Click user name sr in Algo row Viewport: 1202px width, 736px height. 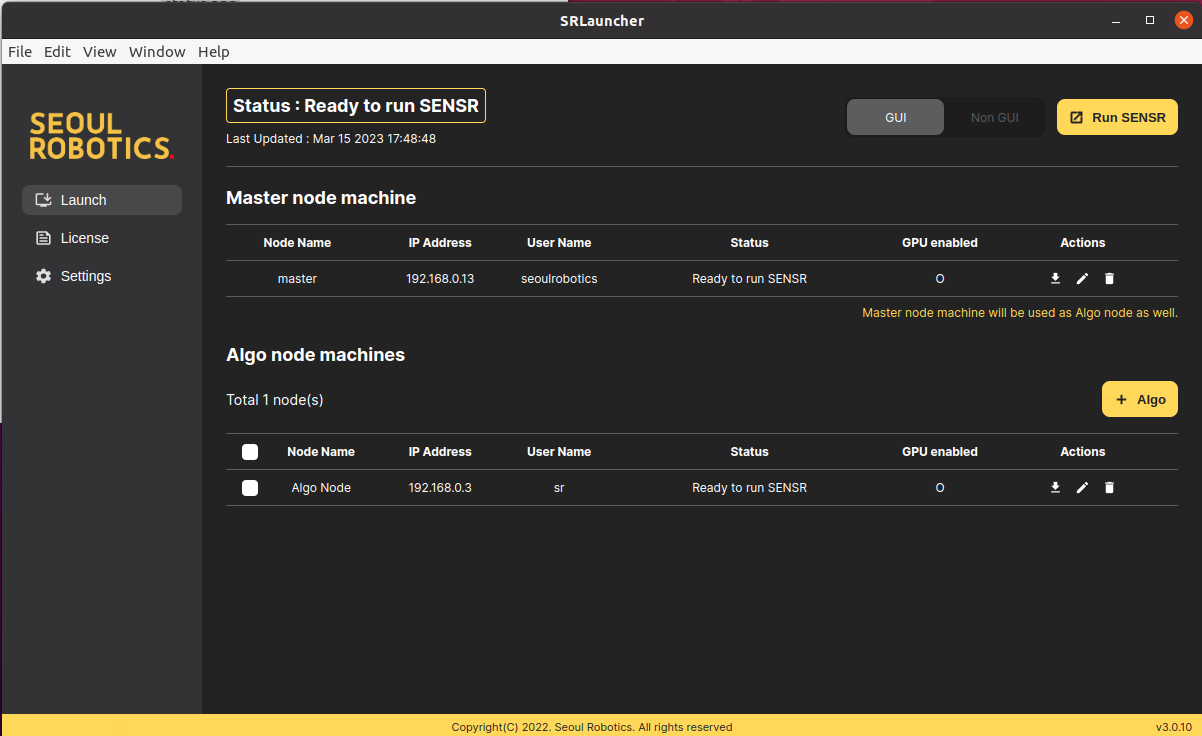click(x=559, y=488)
